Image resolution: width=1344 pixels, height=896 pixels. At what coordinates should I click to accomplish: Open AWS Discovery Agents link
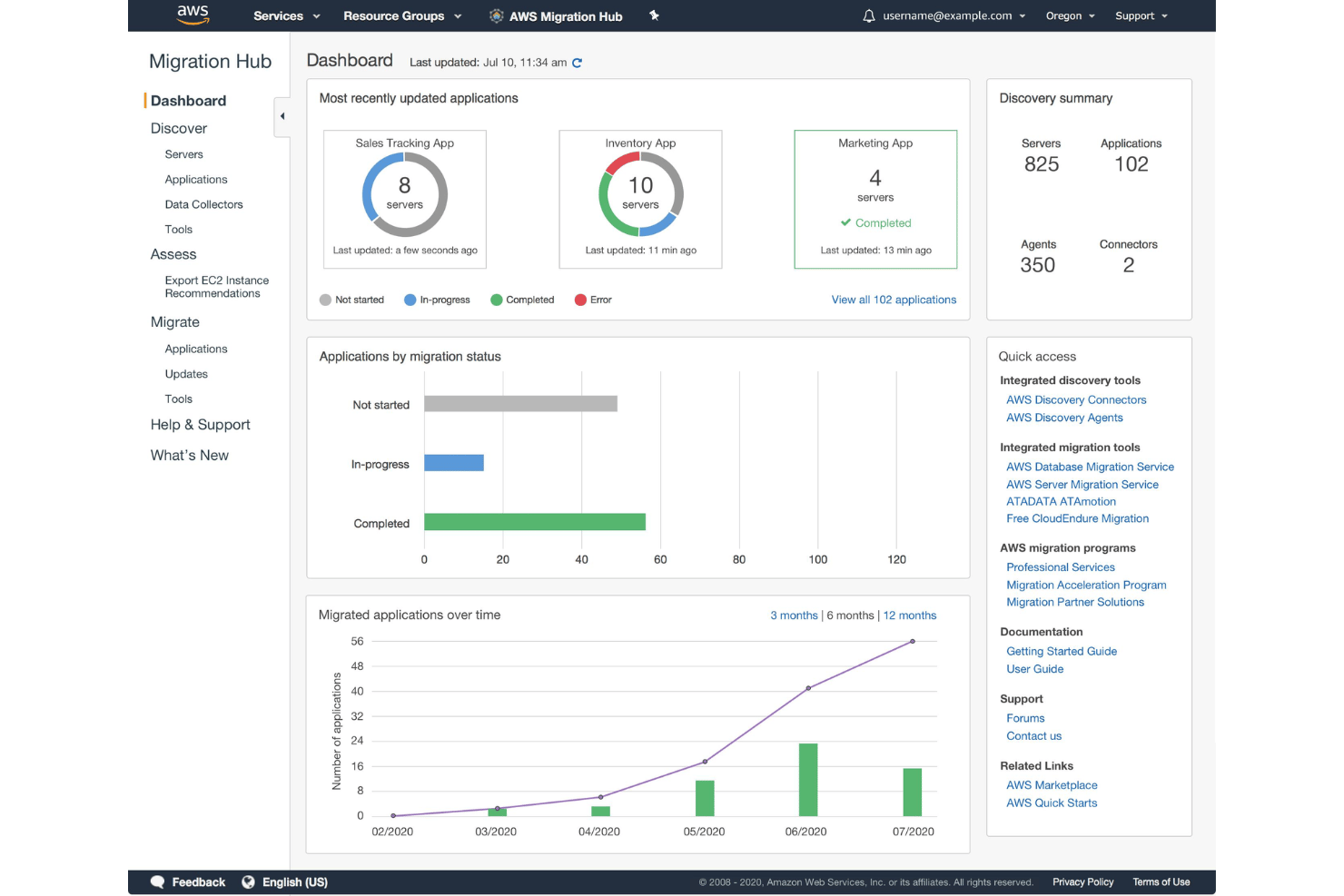(1064, 418)
